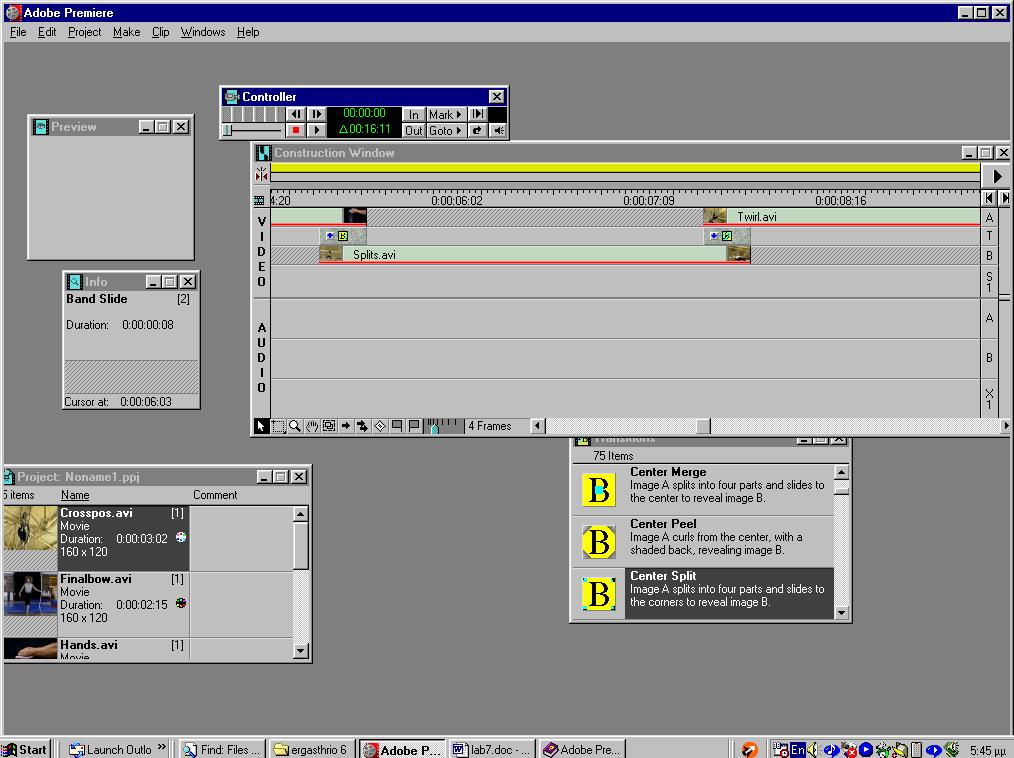1014x758 pixels.
Task: Select the first Band Slide transition on T track
Action: pos(343,236)
